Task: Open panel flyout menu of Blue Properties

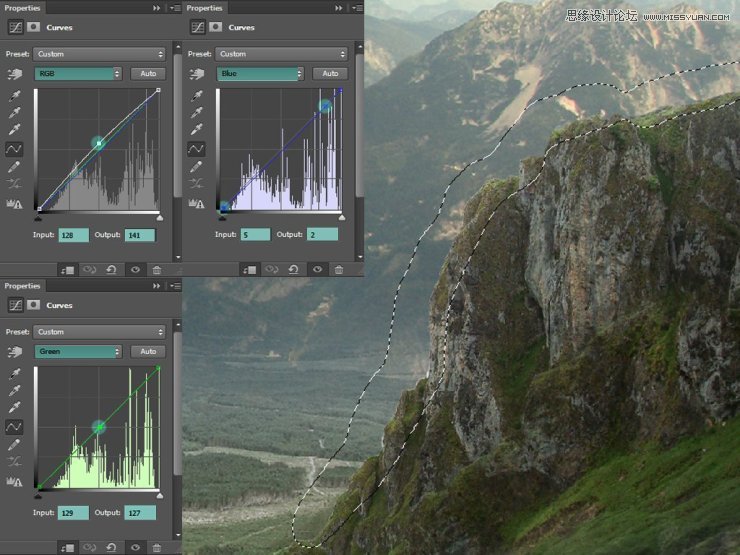Action: [x=357, y=8]
